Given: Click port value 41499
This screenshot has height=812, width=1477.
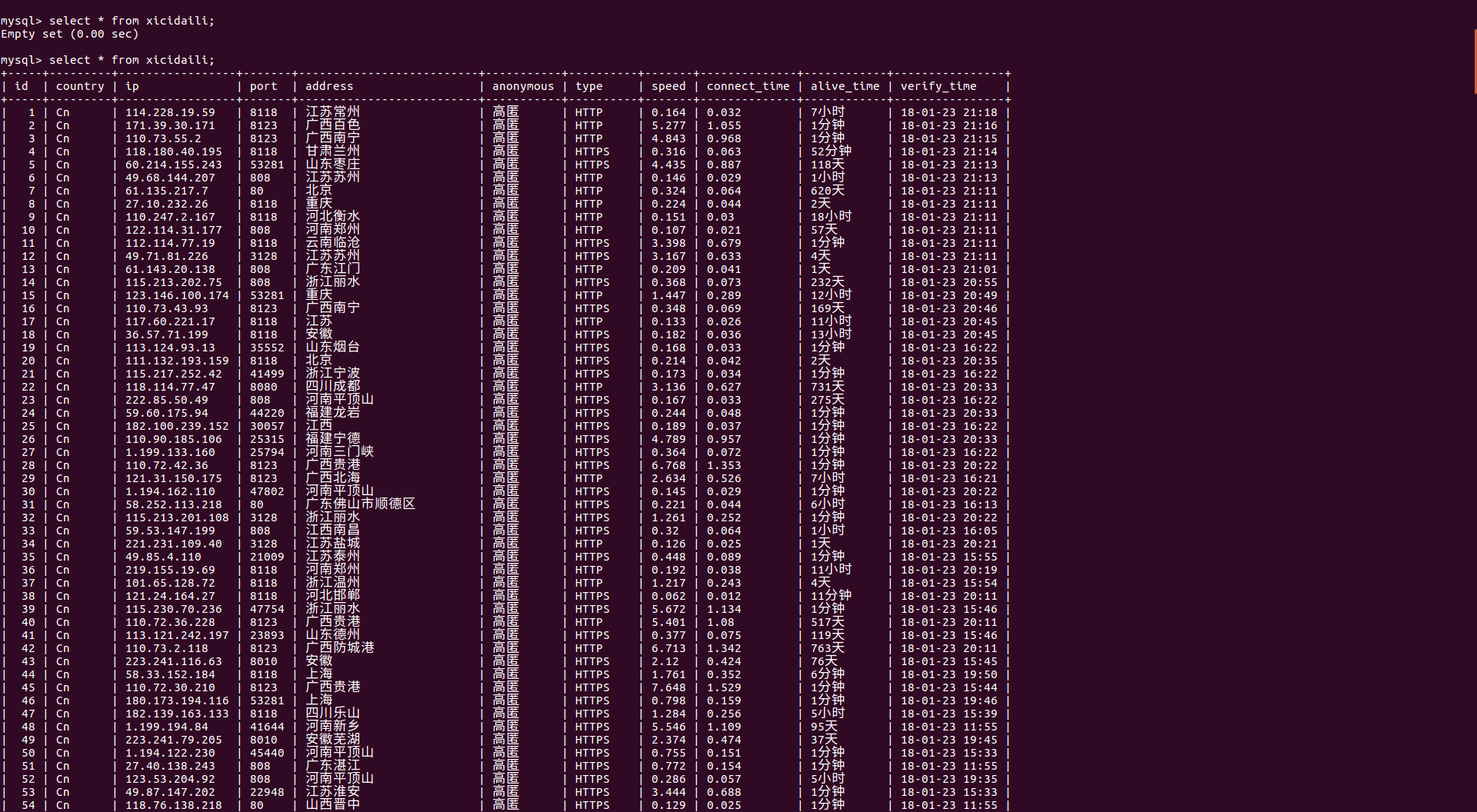Looking at the screenshot, I should [x=267, y=374].
